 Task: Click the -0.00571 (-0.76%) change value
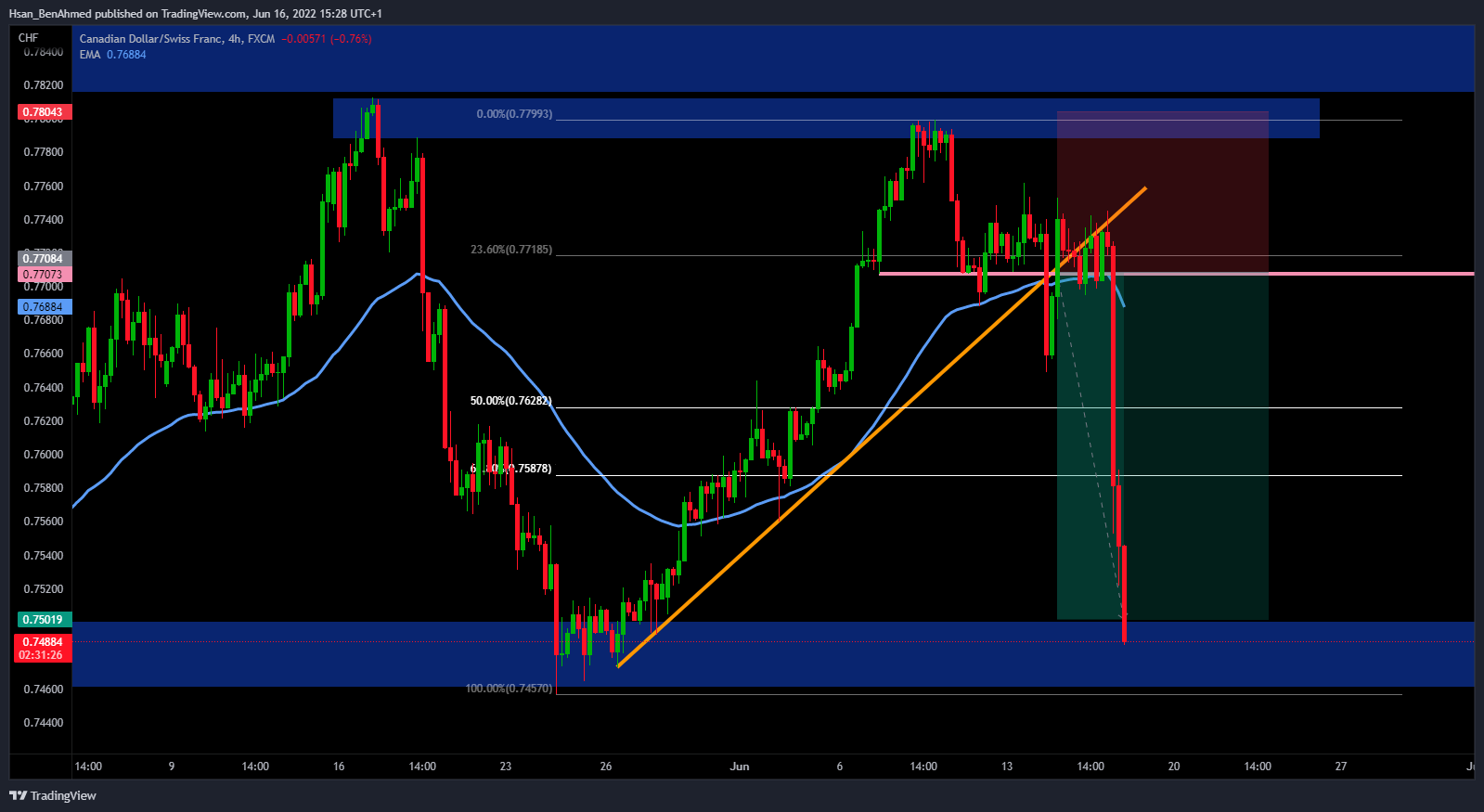click(x=327, y=39)
